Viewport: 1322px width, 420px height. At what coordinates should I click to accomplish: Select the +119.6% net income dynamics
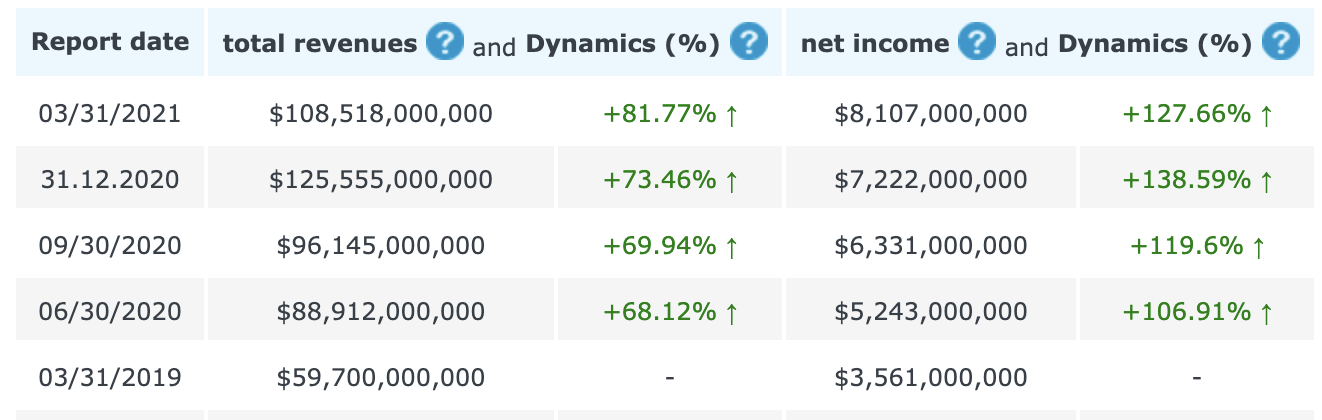tap(1197, 246)
